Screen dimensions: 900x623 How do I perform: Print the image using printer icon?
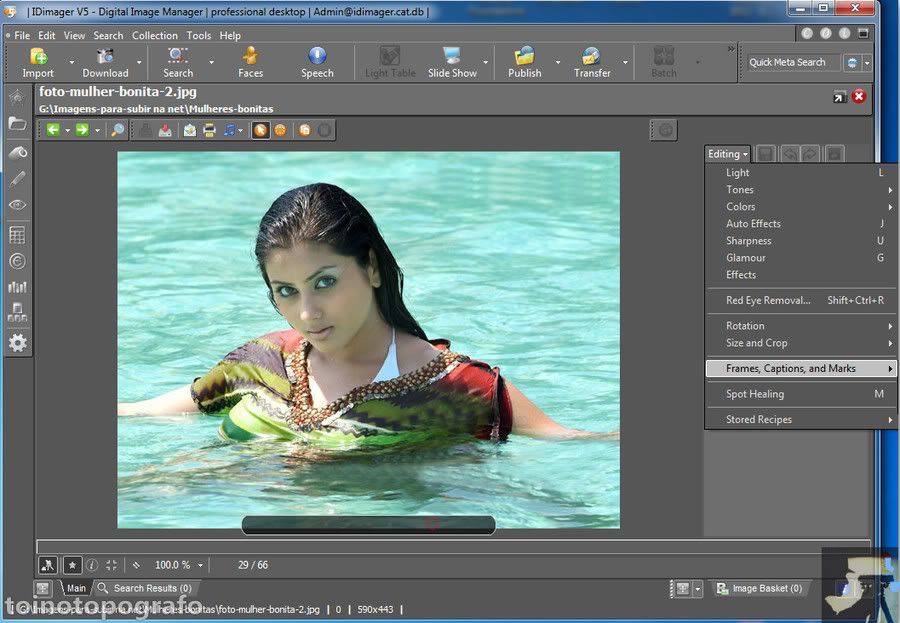point(209,130)
